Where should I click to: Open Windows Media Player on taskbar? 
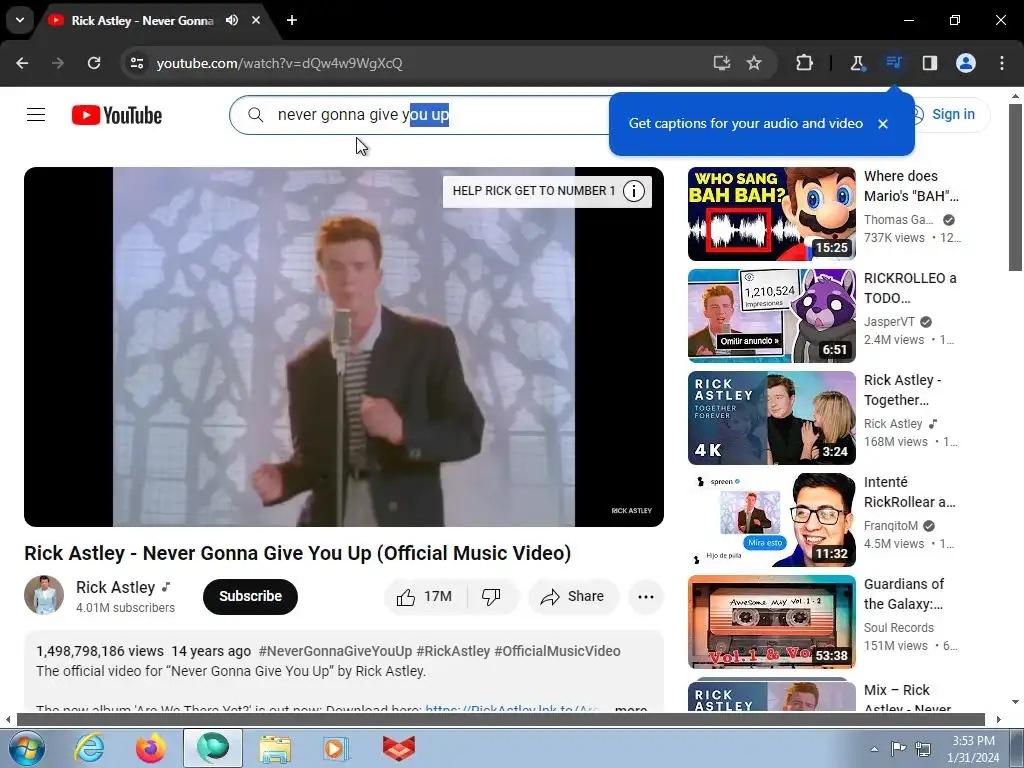pyautogui.click(x=336, y=748)
